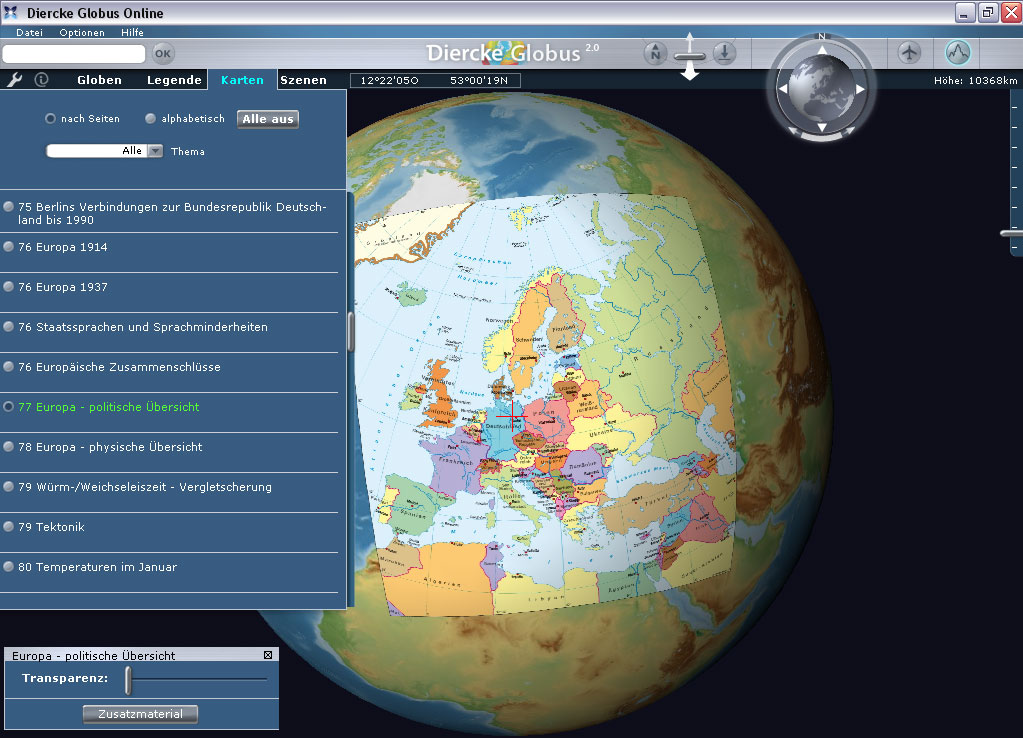Open the wrench settings icon
The width and height of the screenshot is (1023, 738).
(x=14, y=80)
